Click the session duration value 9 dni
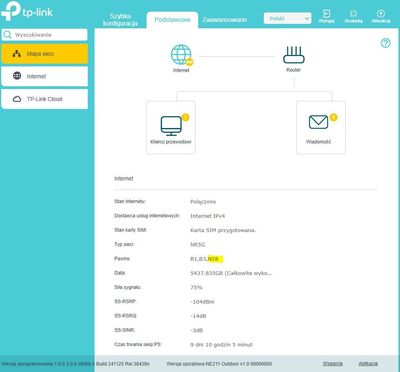This screenshot has height=372, width=400. [221, 345]
